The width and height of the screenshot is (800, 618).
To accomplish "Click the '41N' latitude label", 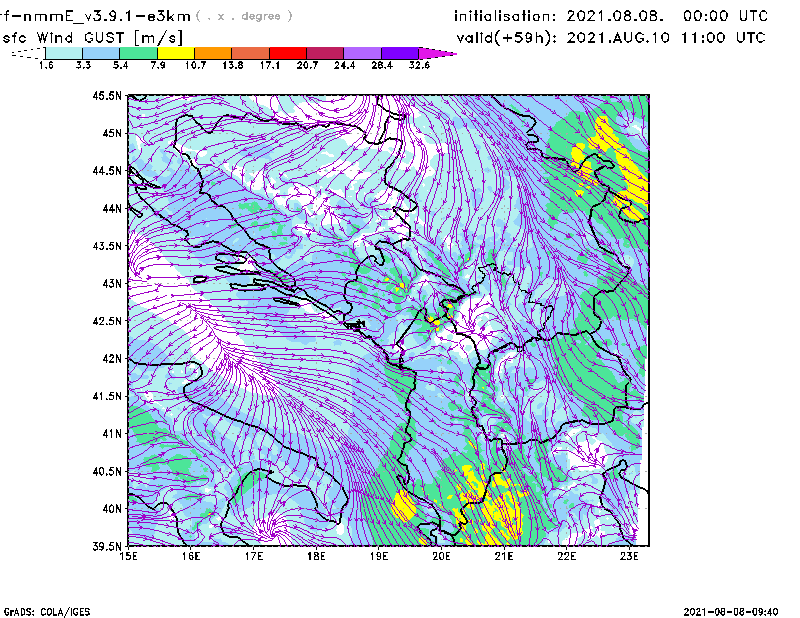I will point(112,433).
